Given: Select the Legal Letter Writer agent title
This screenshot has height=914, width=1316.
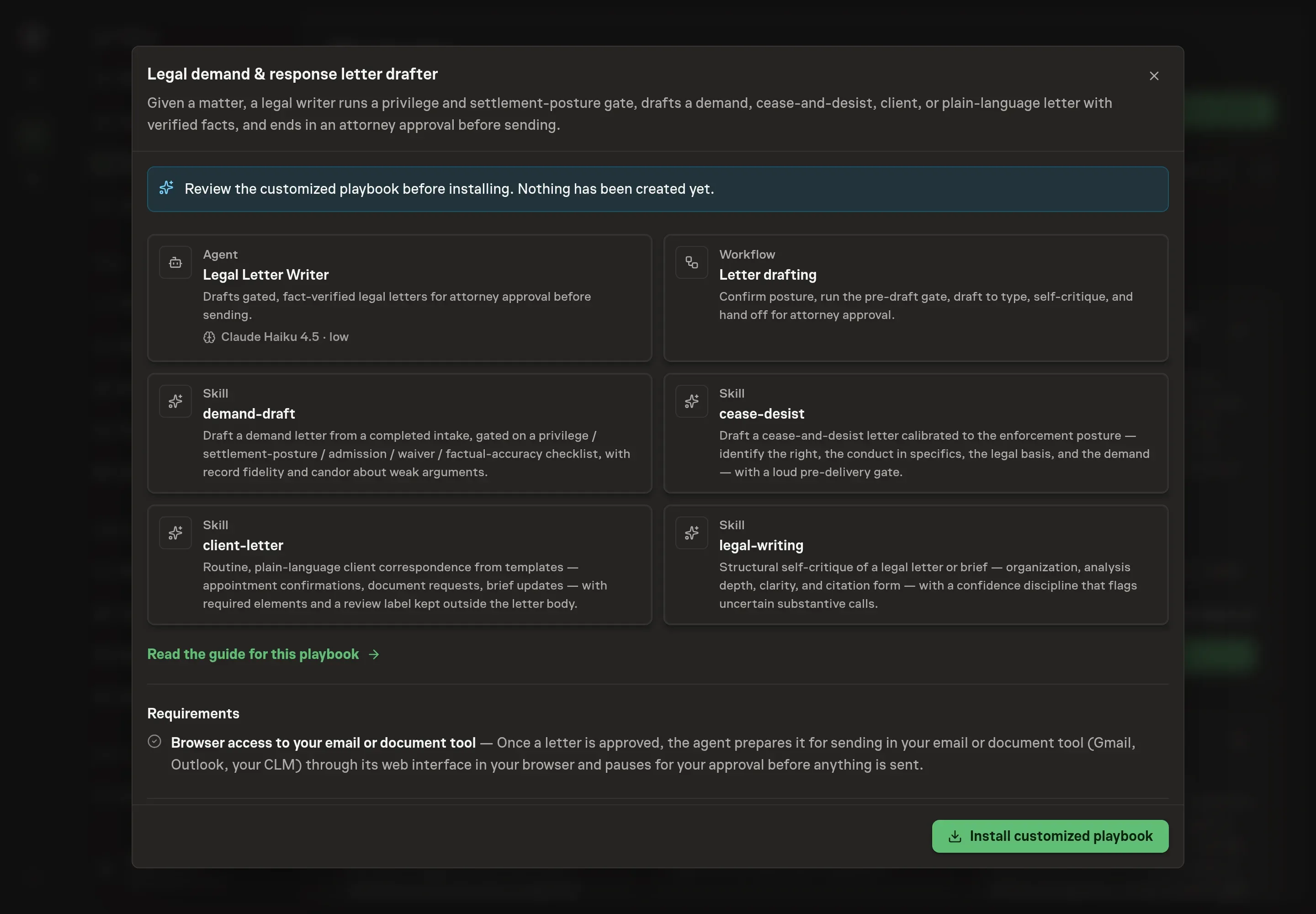Looking at the screenshot, I should (x=266, y=275).
